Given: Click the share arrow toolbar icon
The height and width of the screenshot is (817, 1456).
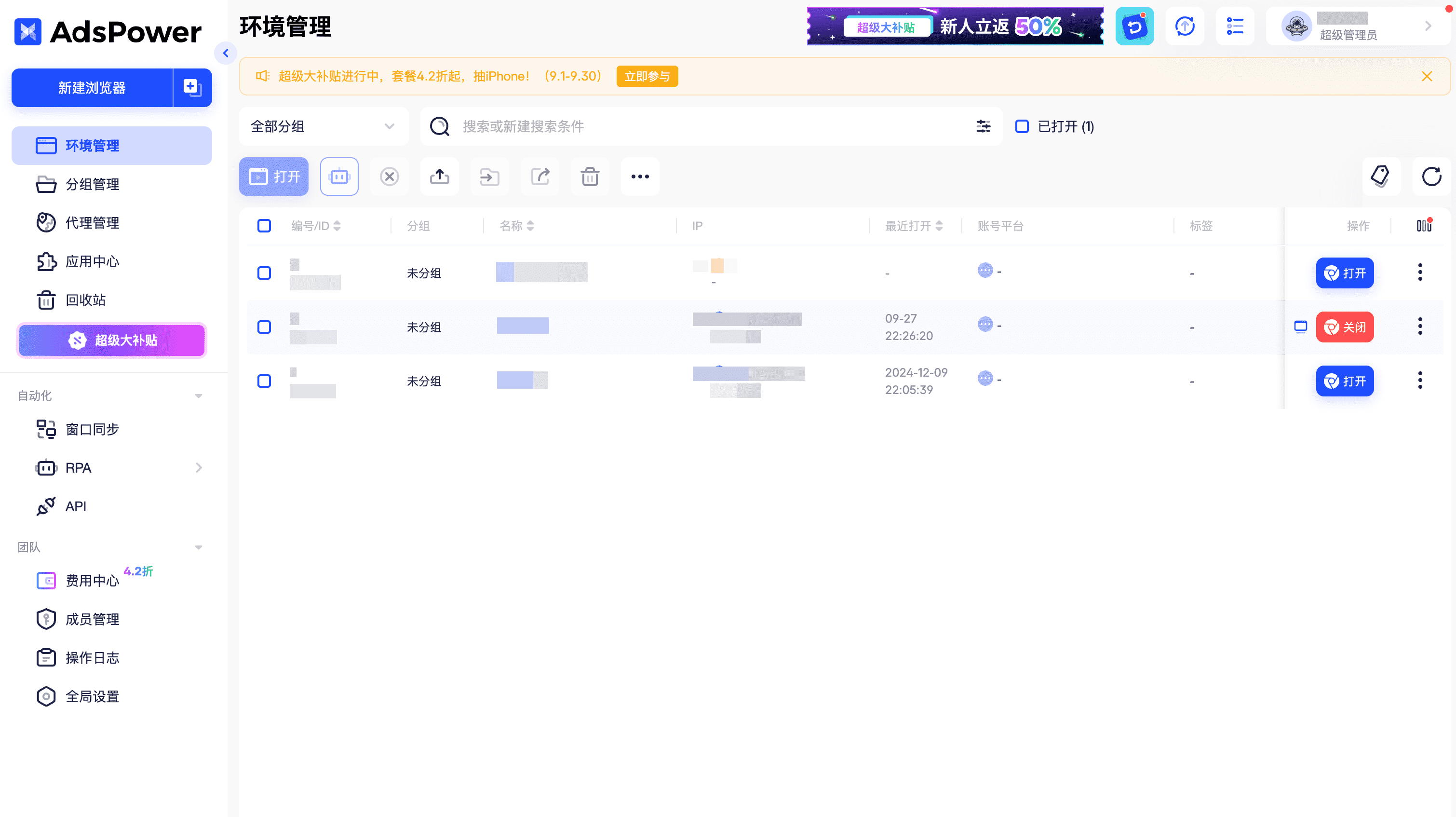Looking at the screenshot, I should [x=540, y=177].
